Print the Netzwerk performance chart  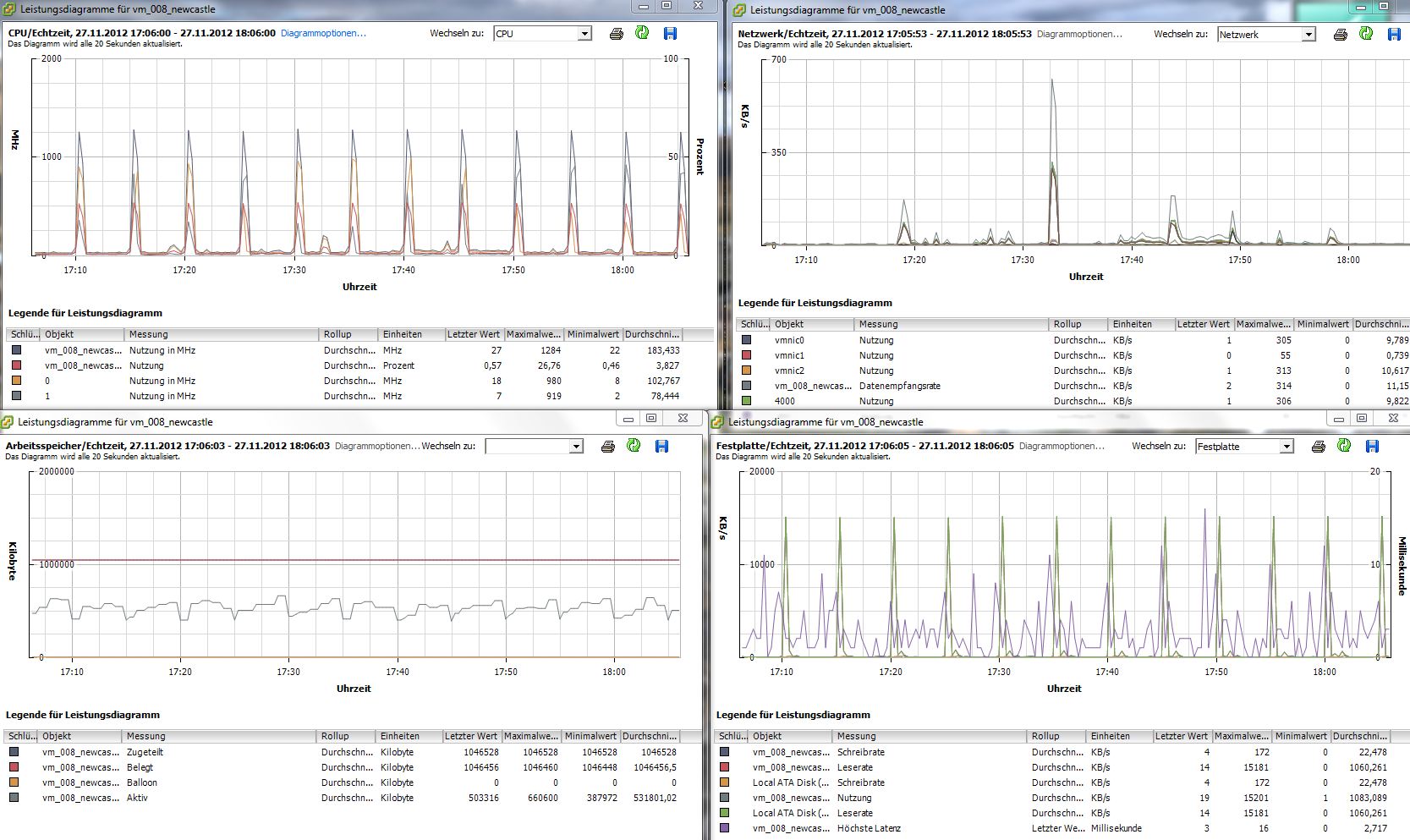coord(1340,35)
